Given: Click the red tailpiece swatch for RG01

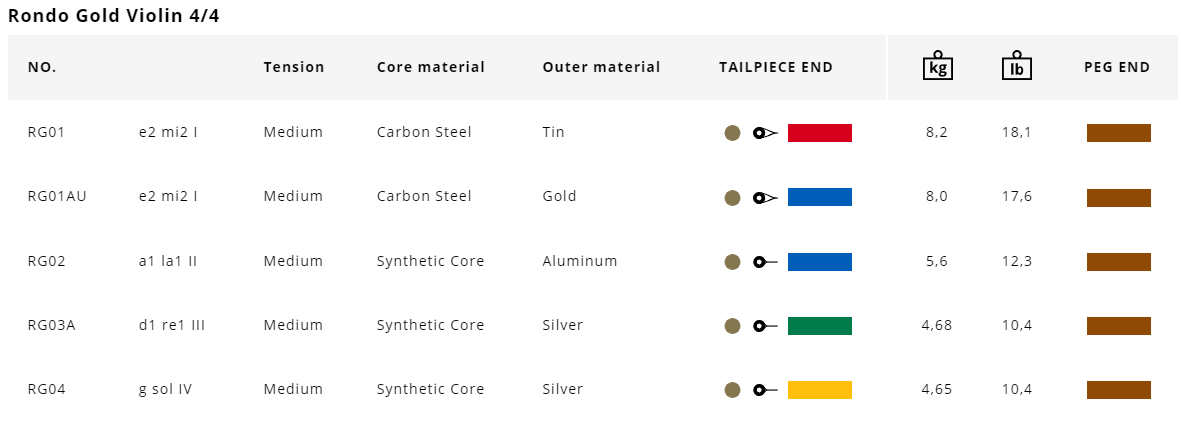Looking at the screenshot, I should coord(819,133).
